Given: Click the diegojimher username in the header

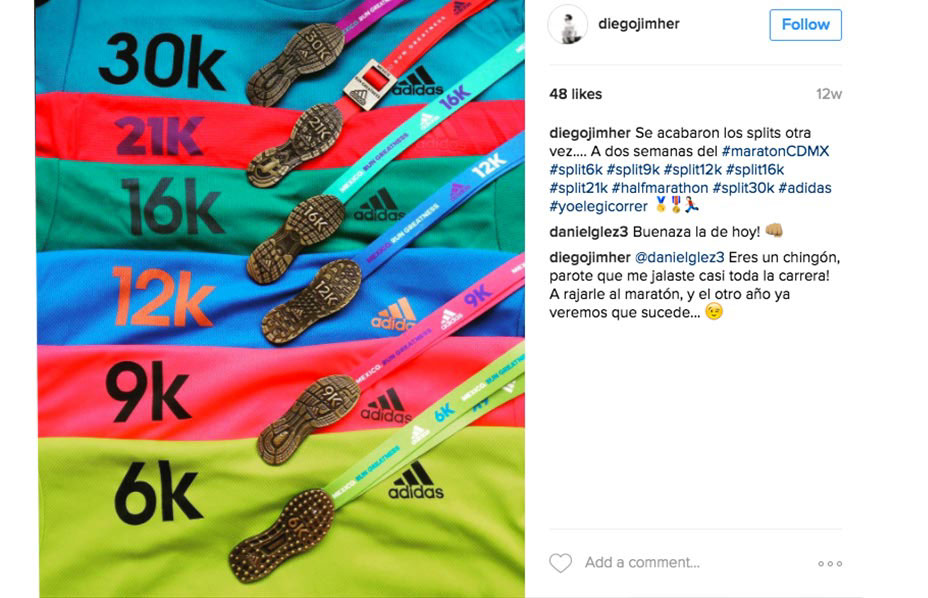Looking at the screenshot, I should click(x=639, y=24).
